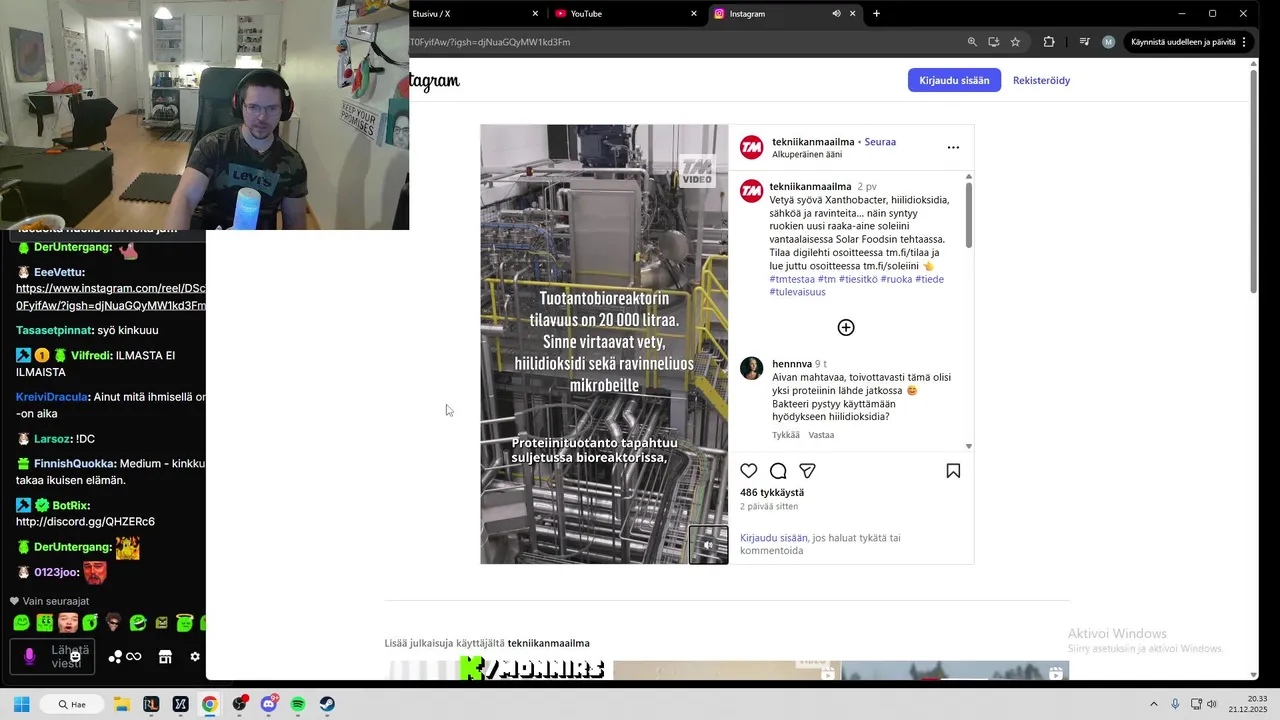Click the comments section scrollbar

tap(968, 215)
